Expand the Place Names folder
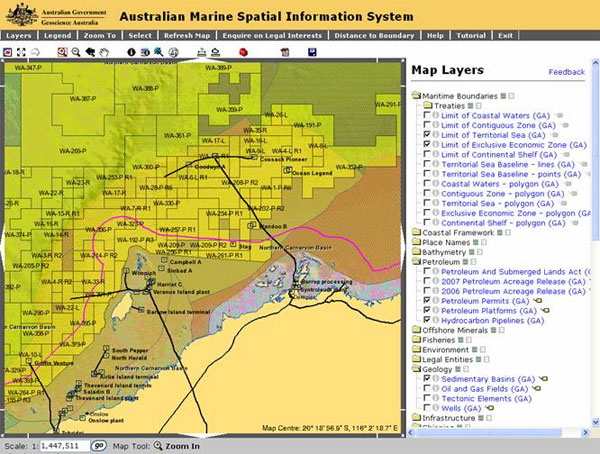This screenshot has height=454, width=600. tap(416, 242)
